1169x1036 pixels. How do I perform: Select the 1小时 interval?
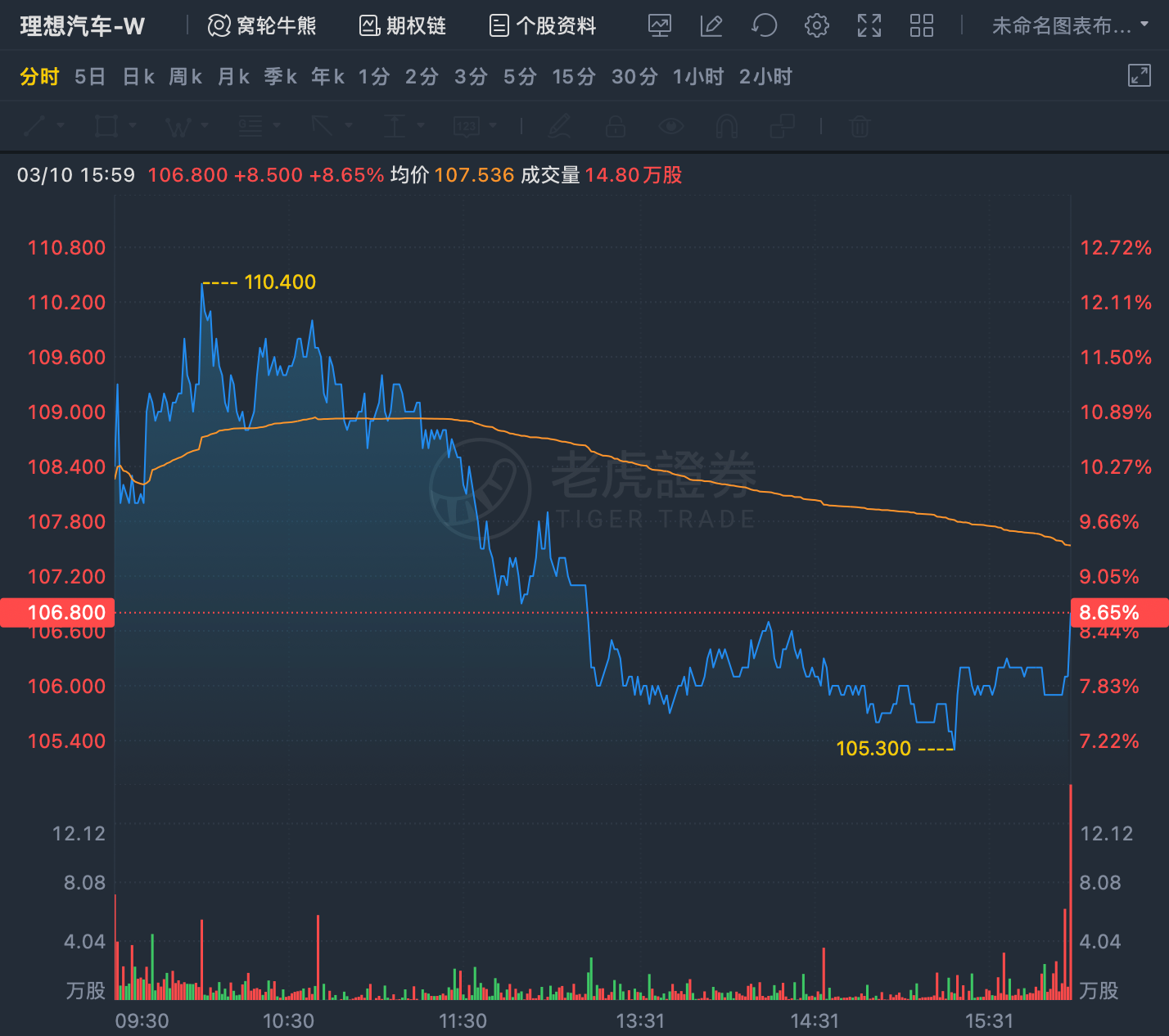[698, 77]
